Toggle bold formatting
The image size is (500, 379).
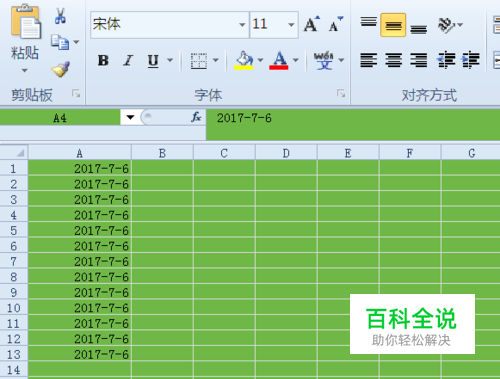click(103, 60)
